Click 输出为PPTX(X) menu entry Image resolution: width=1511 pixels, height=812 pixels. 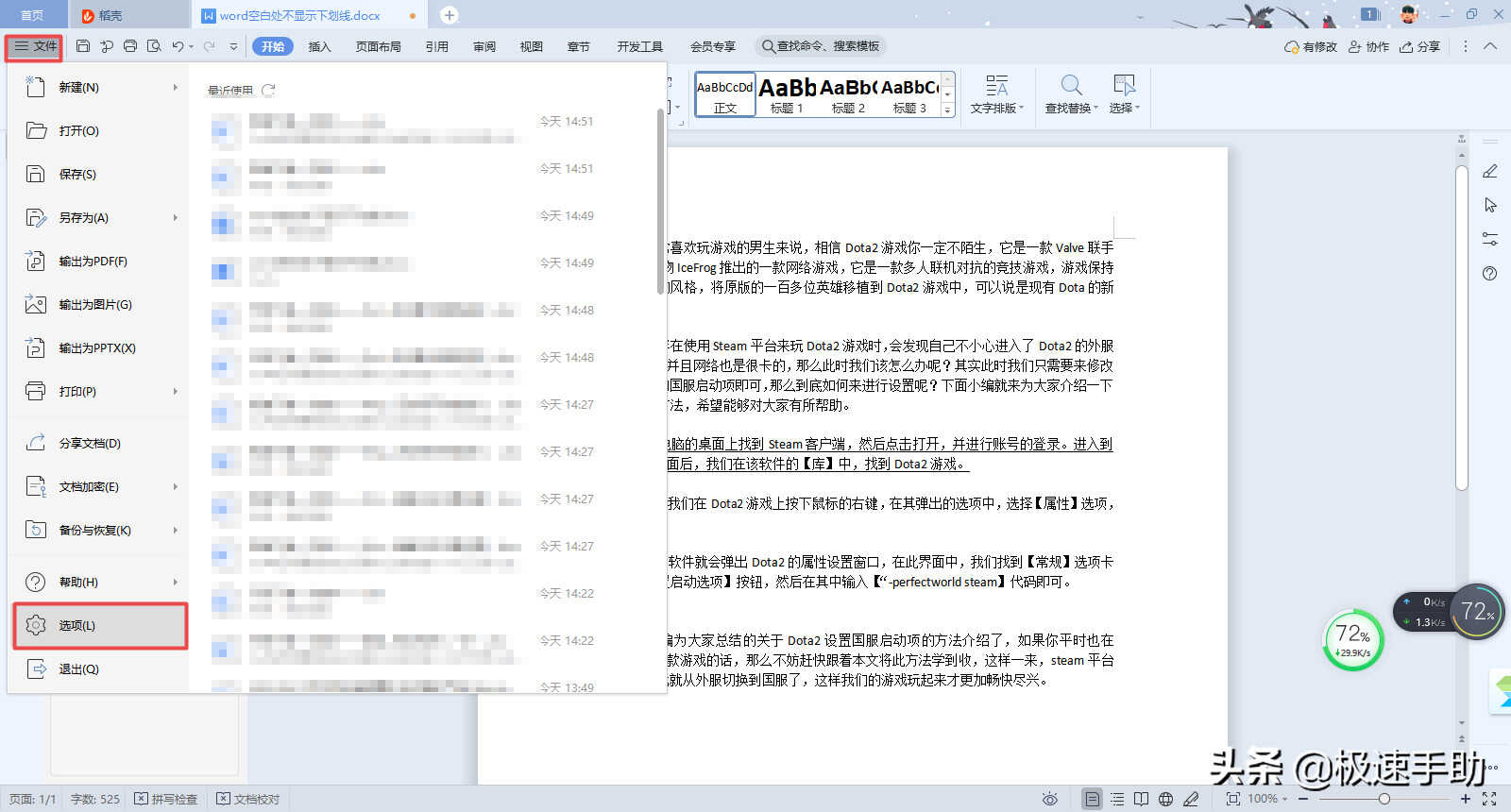click(x=100, y=347)
